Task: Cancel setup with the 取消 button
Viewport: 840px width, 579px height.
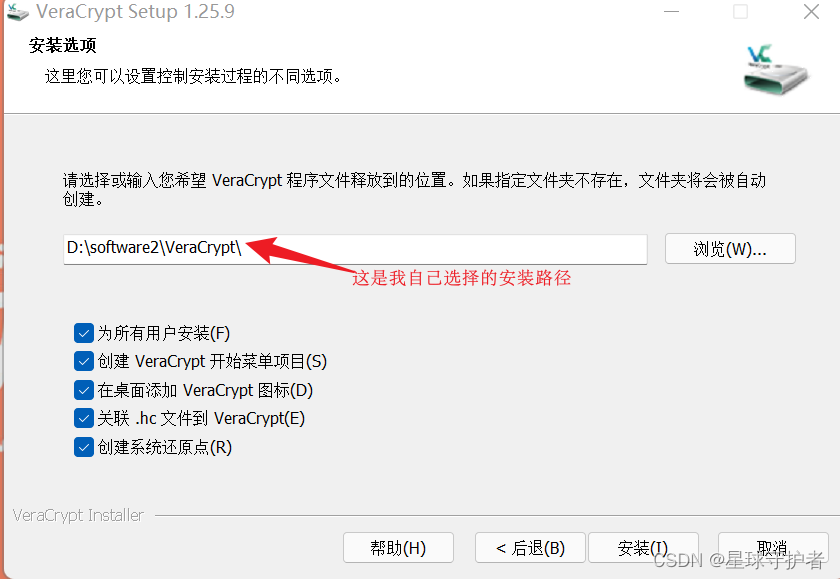Action: coord(773,547)
